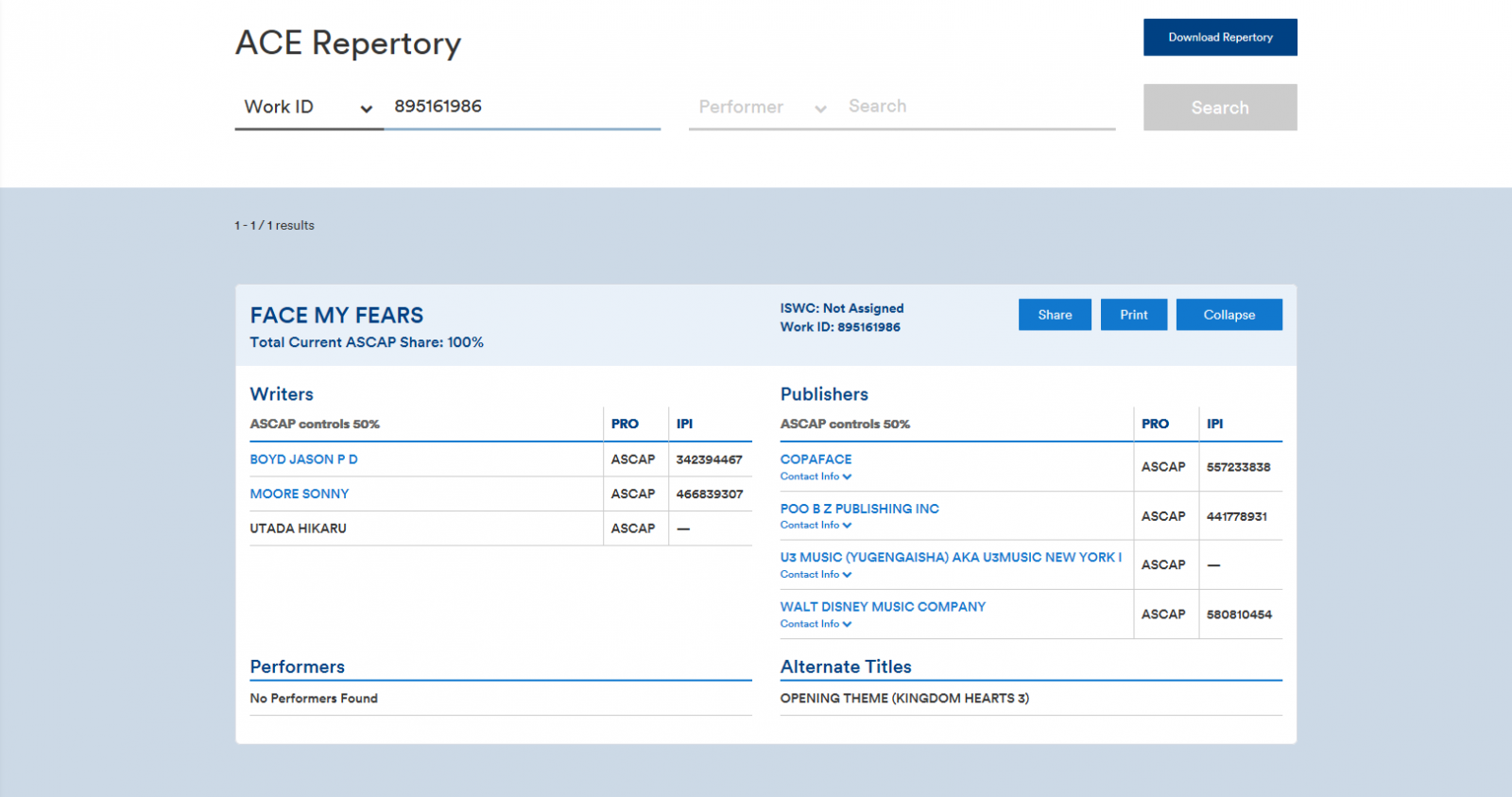The image size is (1512, 797).
Task: Select writer name UTADA HIKARU
Action: [x=298, y=528]
